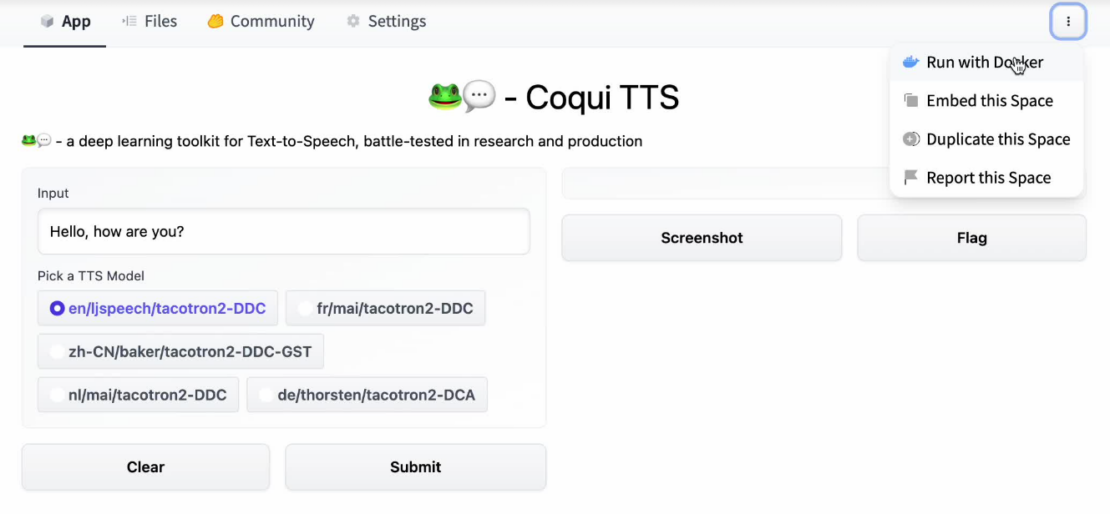This screenshot has width=1110, height=514.
Task: Select fr/mai/tacotron2-DDC model radio
Action: pos(305,309)
